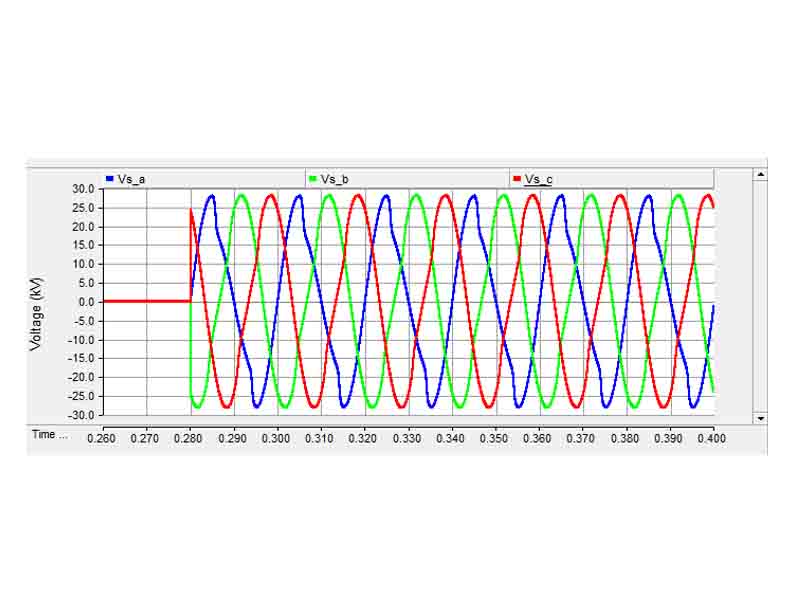The image size is (792, 612).
Task: Click the empty legend area right of Vs_c
Action: click(640, 179)
